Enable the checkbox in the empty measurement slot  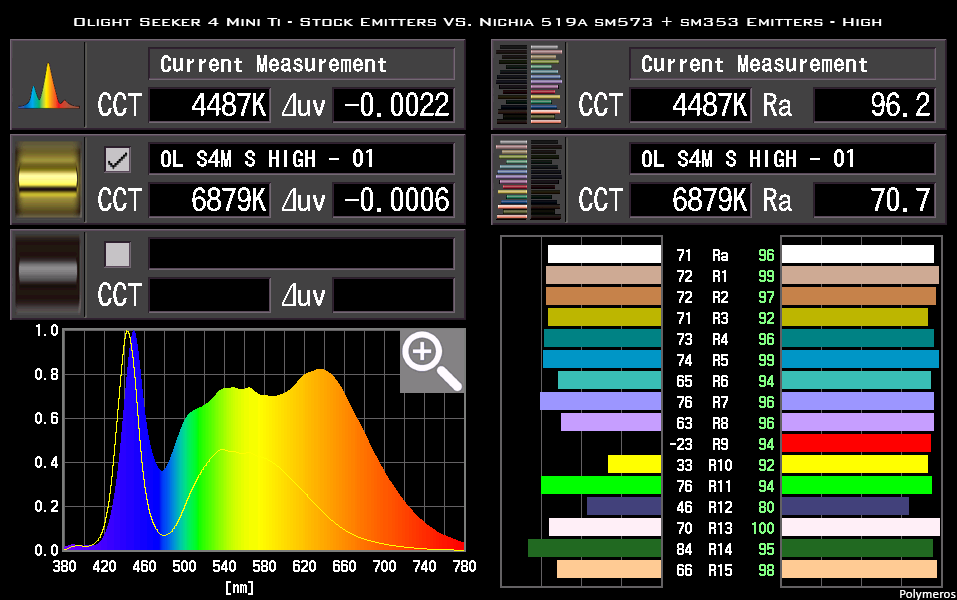point(117,254)
